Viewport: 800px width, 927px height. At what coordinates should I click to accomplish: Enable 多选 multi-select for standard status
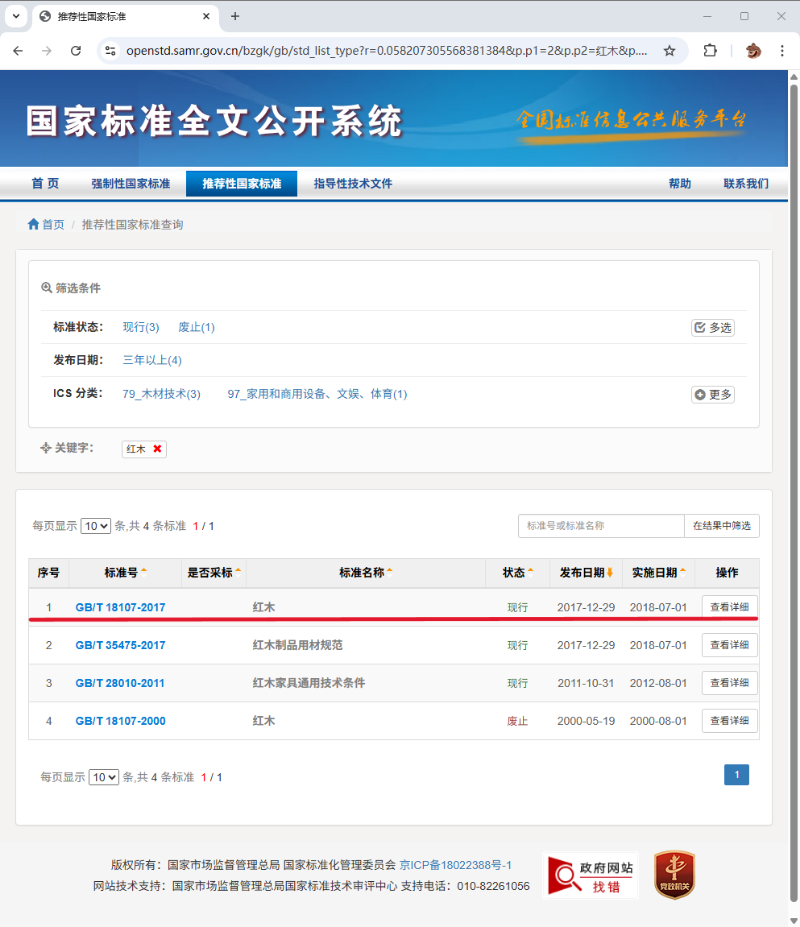713,328
